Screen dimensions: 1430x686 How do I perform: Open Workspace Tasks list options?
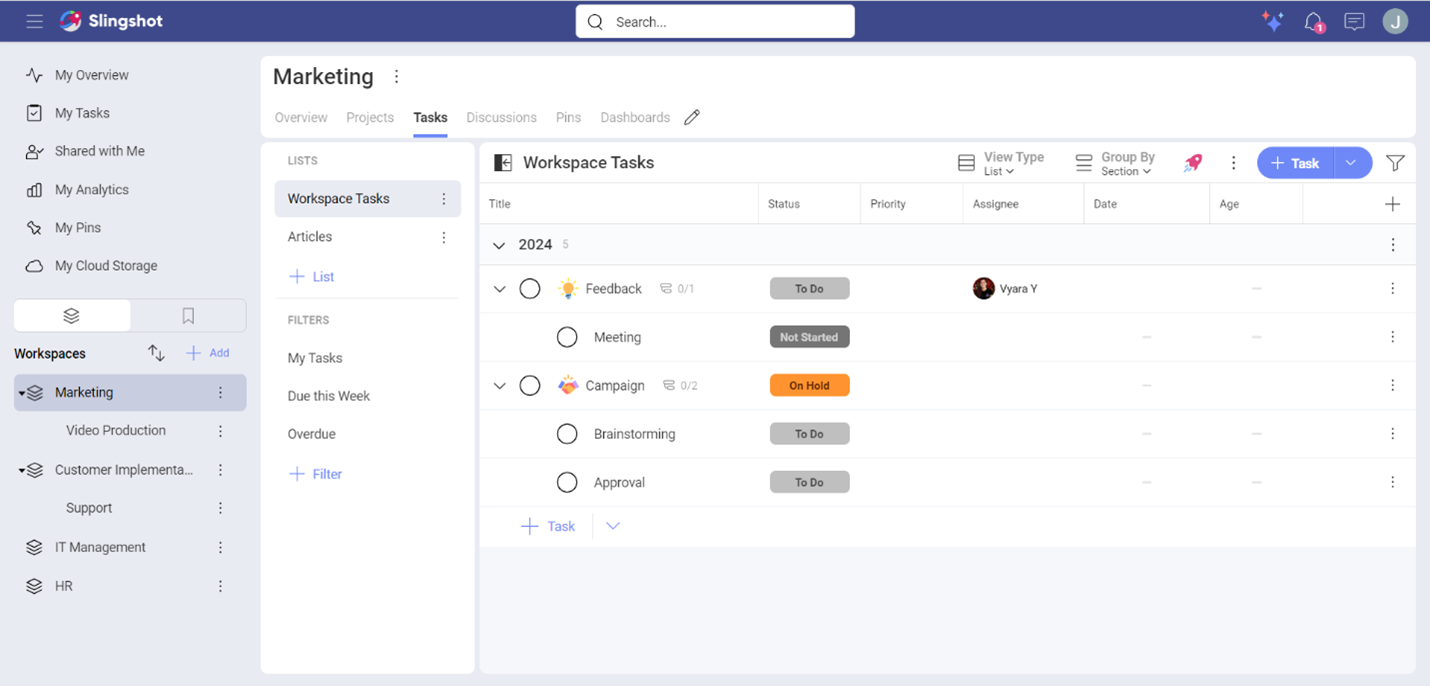coord(444,199)
